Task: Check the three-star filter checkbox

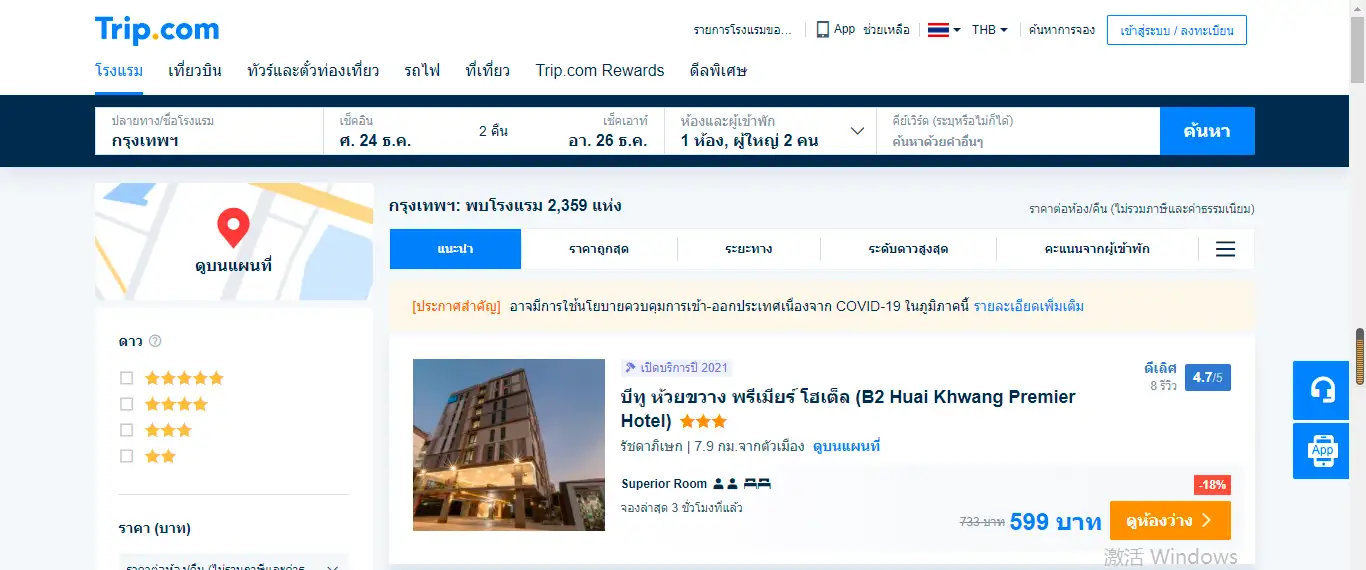Action: [x=126, y=430]
